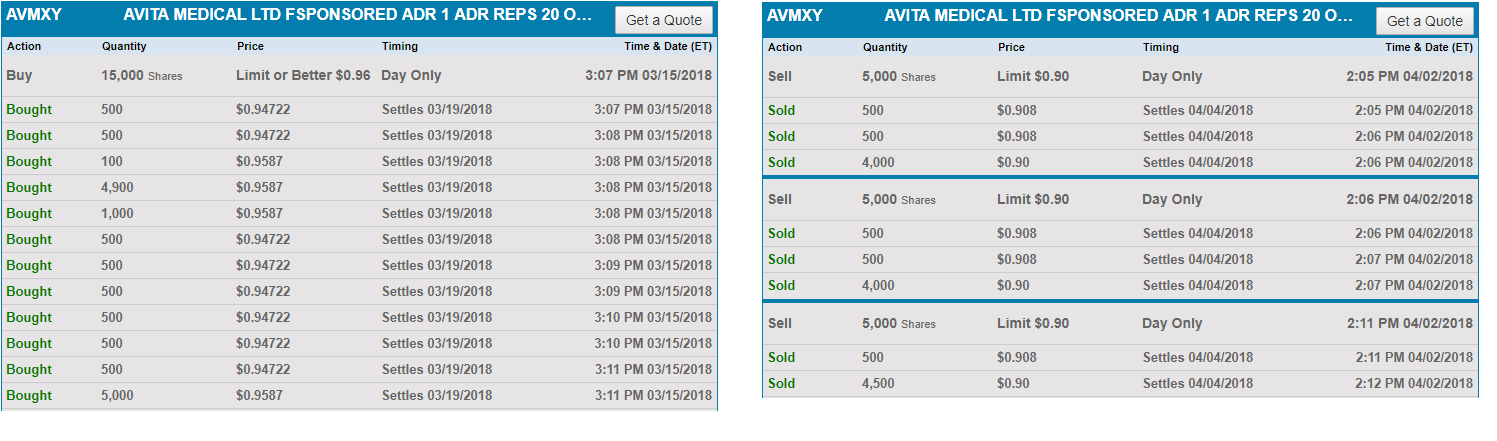This screenshot has width=1497, height=441.
Task: Select the Sell order placed at 2:11 PM
Action: point(1120,323)
